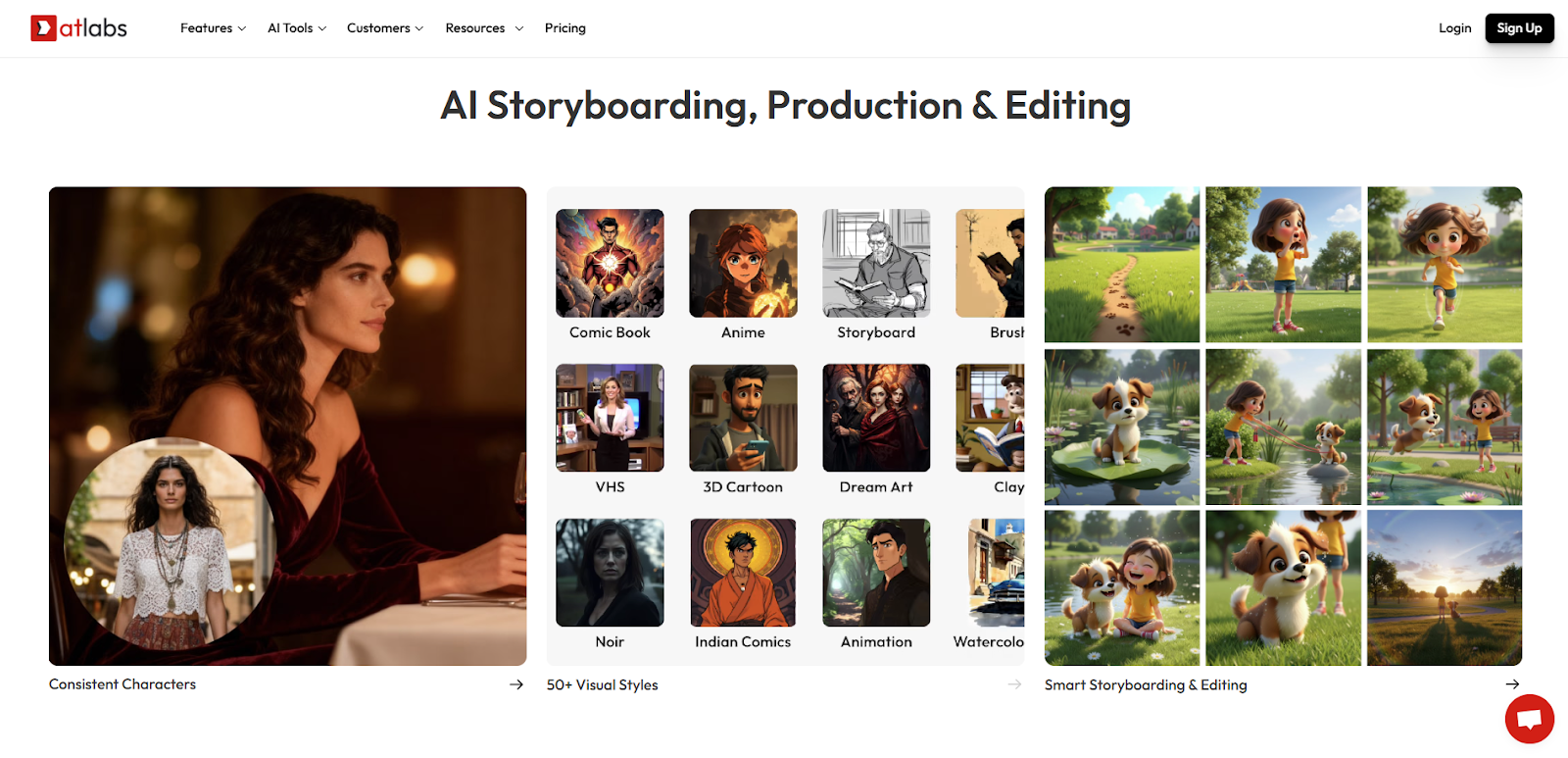This screenshot has width=1568, height=758.
Task: Click the sunset park storyboard frame
Action: [1445, 588]
